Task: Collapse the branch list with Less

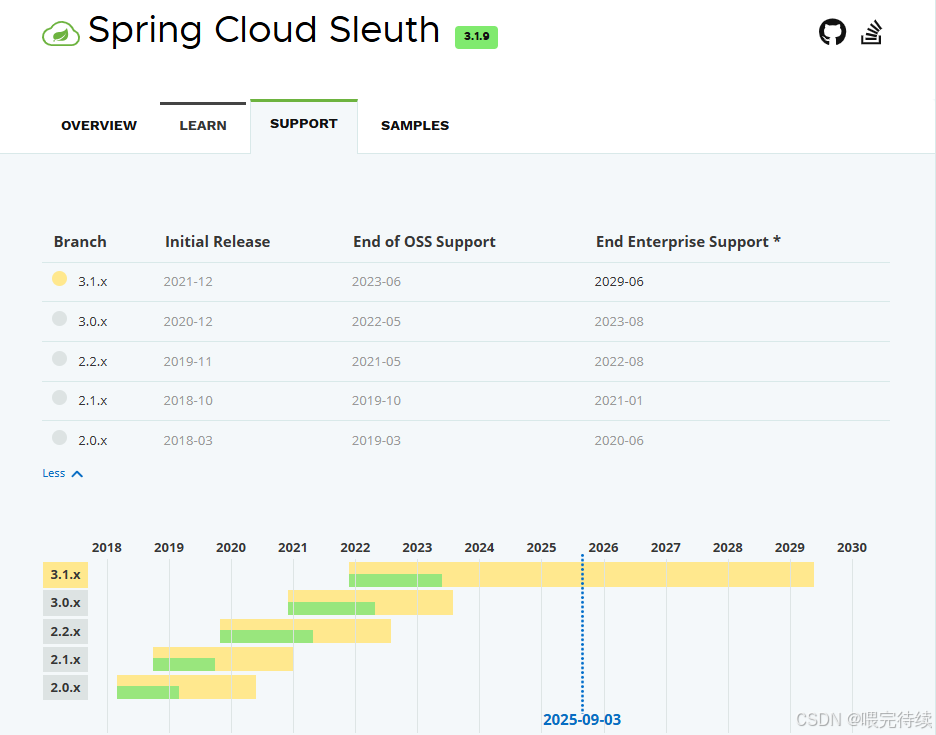Action: click(54, 473)
